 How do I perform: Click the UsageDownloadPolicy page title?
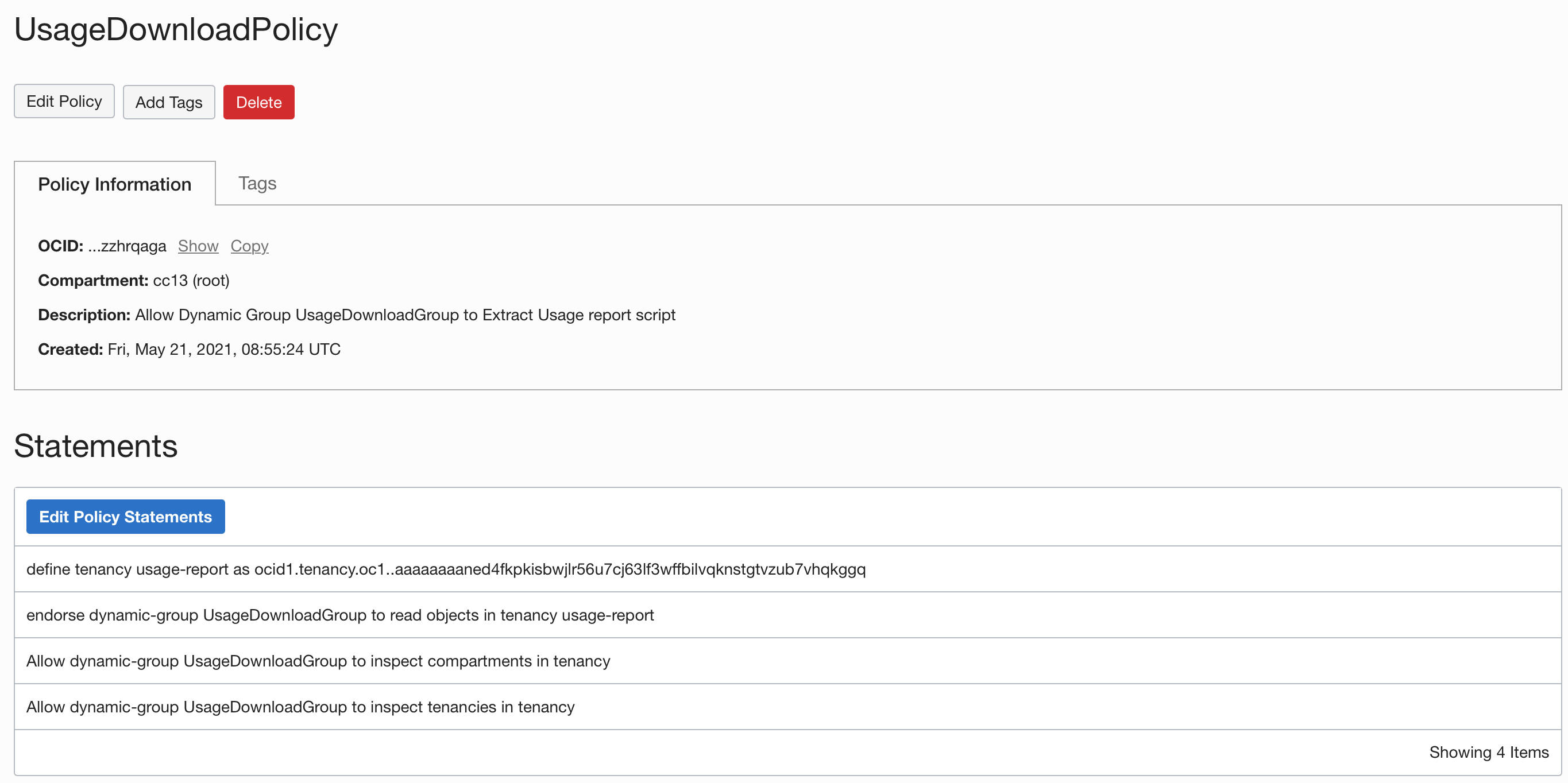click(175, 29)
